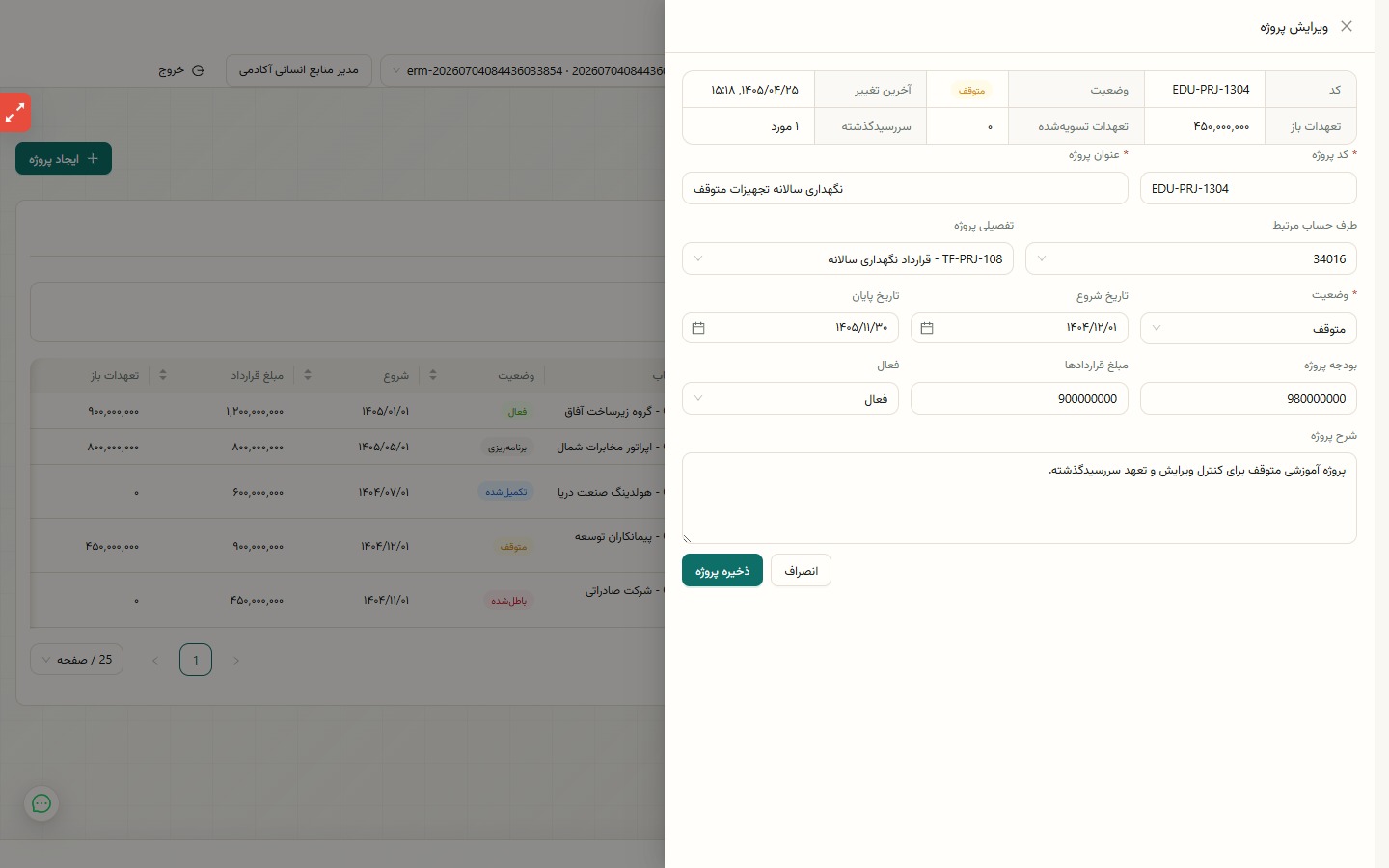
Task: Close the ویرایش پروژه drawer with X icon
Action: click(x=1347, y=26)
